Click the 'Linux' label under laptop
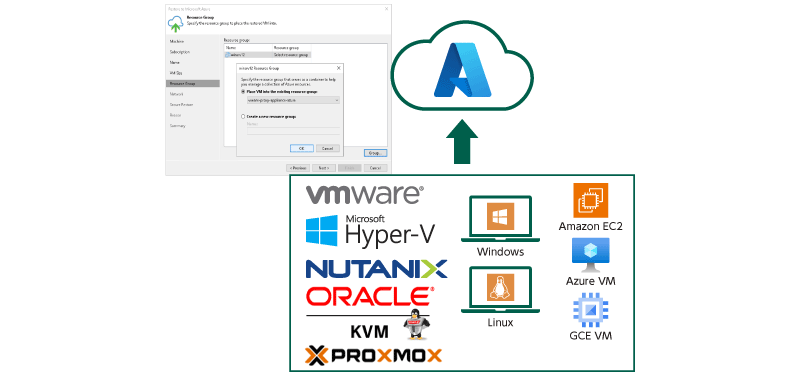Screen dimensions: 800x380 (500, 322)
